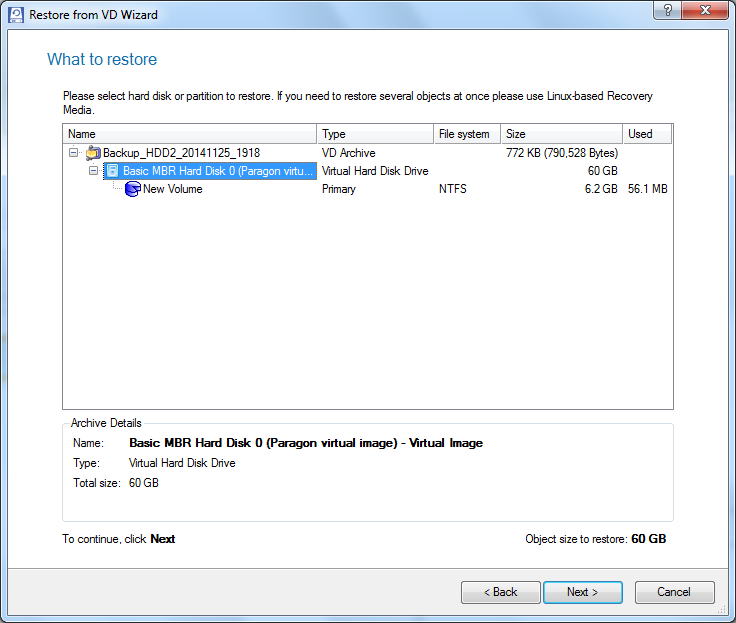Open help with the question mark button

667,10
